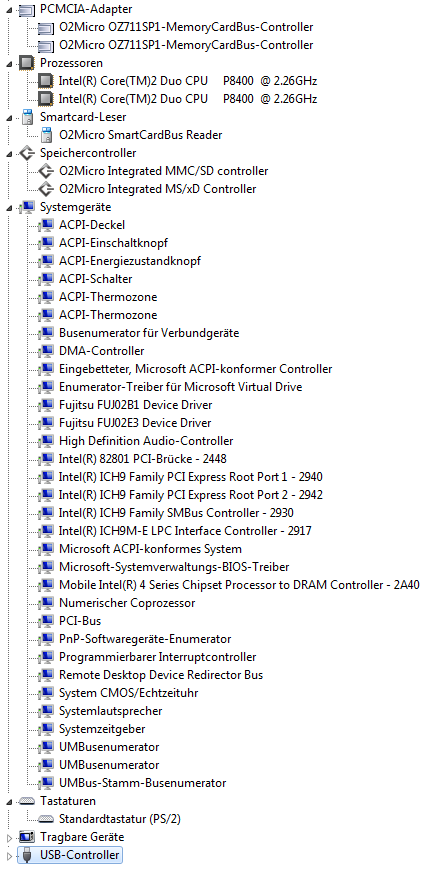Select Enumerator-Treiber für Microsoft Virtual Drive
Viewport: 441px width, 874px height.
point(181,387)
